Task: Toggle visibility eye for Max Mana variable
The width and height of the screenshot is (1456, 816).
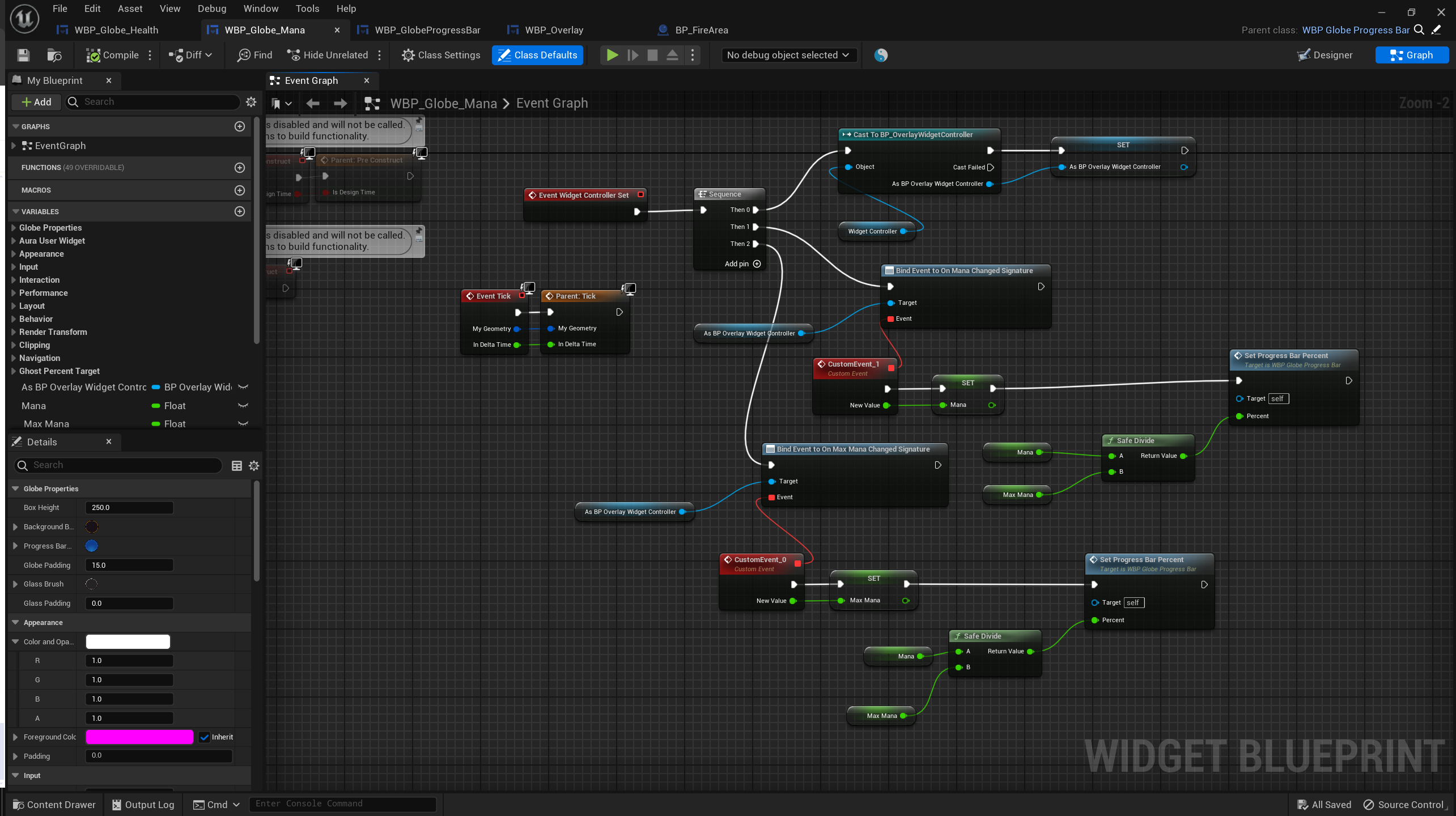Action: (x=243, y=424)
